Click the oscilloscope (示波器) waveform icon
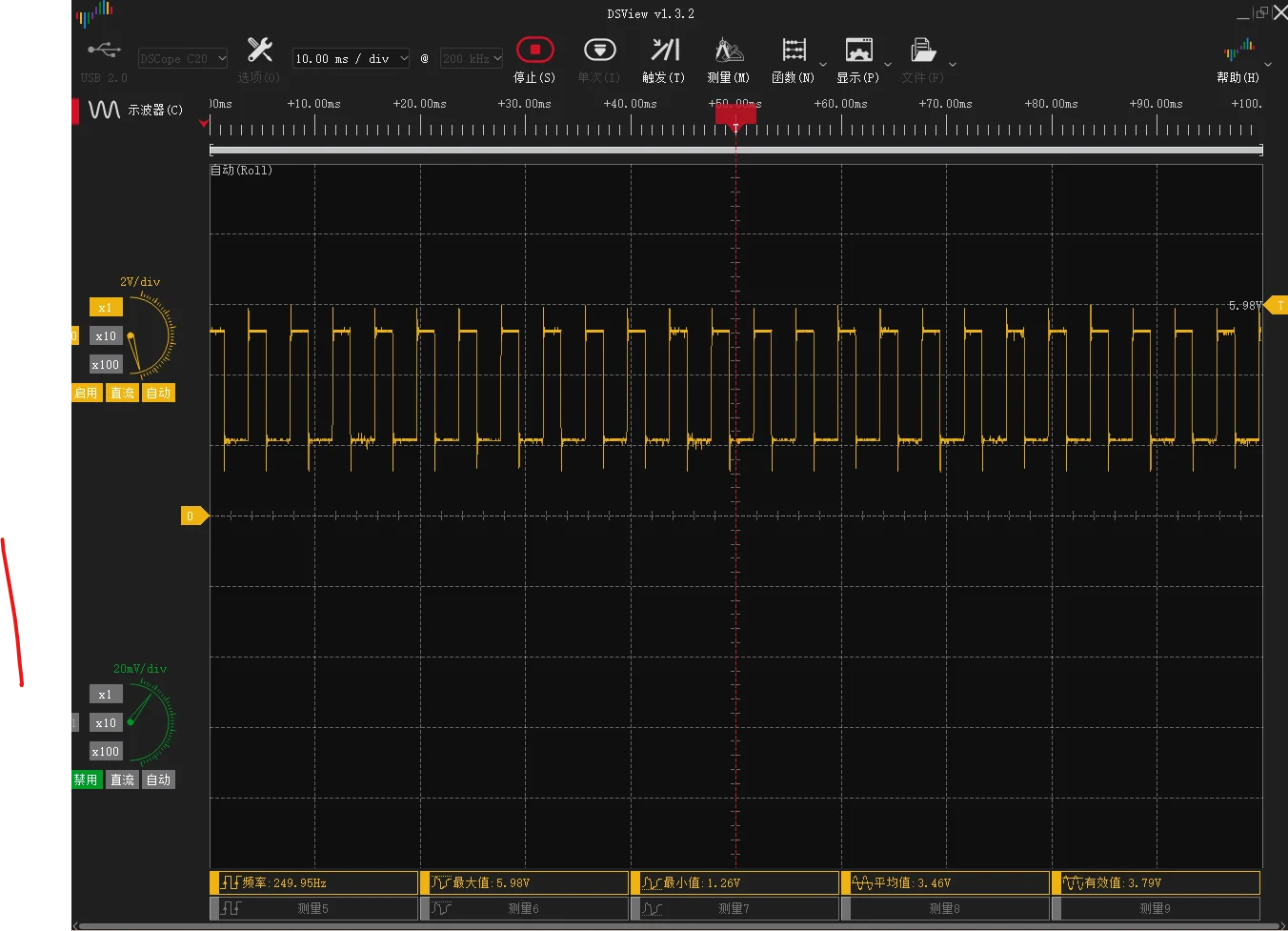Screen dimensions: 1288x931 104,110
